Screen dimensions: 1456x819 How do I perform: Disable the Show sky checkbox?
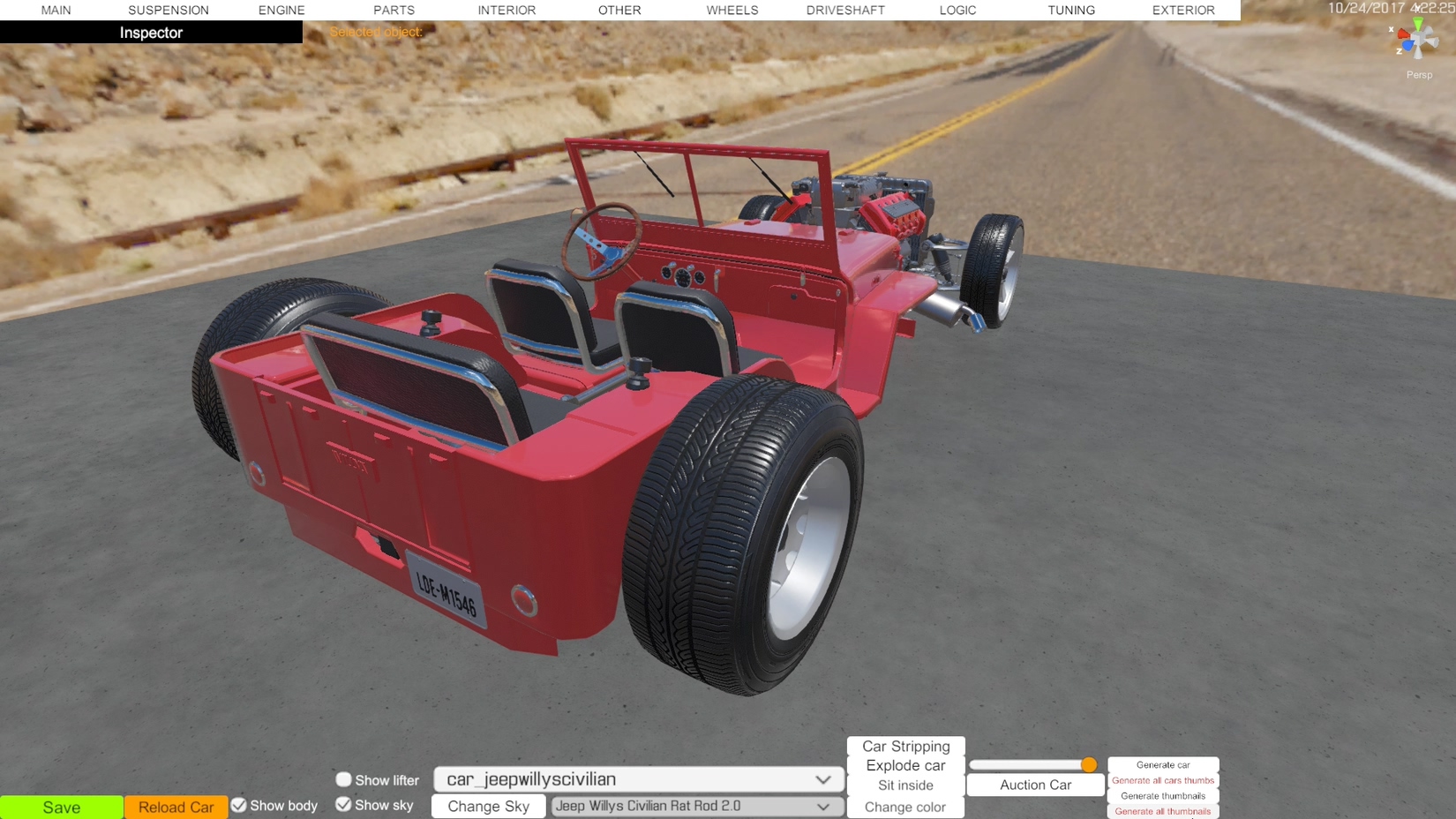[344, 804]
